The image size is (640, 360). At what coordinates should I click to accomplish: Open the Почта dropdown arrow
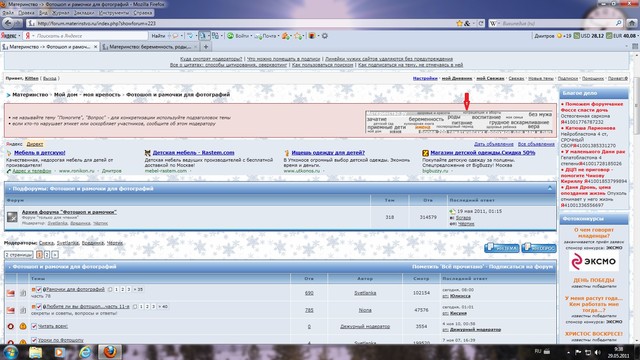278,36
